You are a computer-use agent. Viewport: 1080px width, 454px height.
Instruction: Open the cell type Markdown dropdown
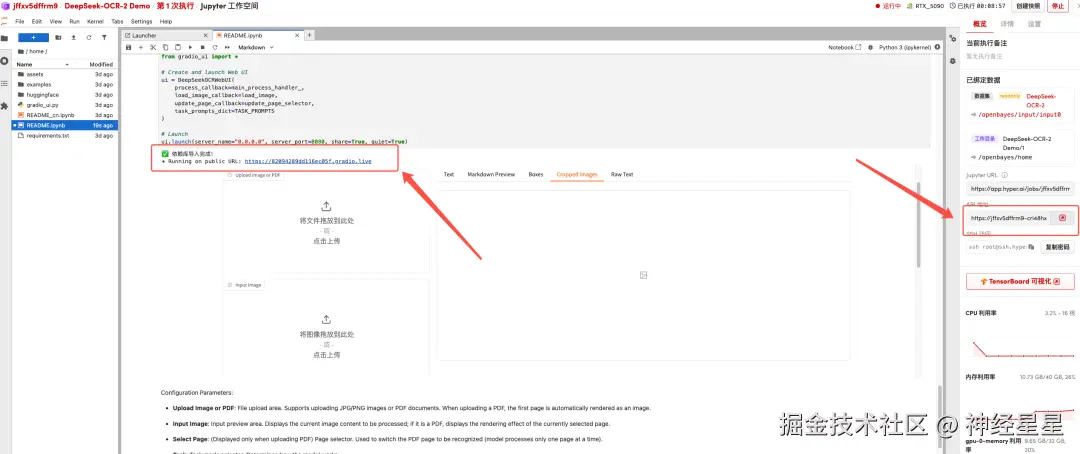pos(256,48)
